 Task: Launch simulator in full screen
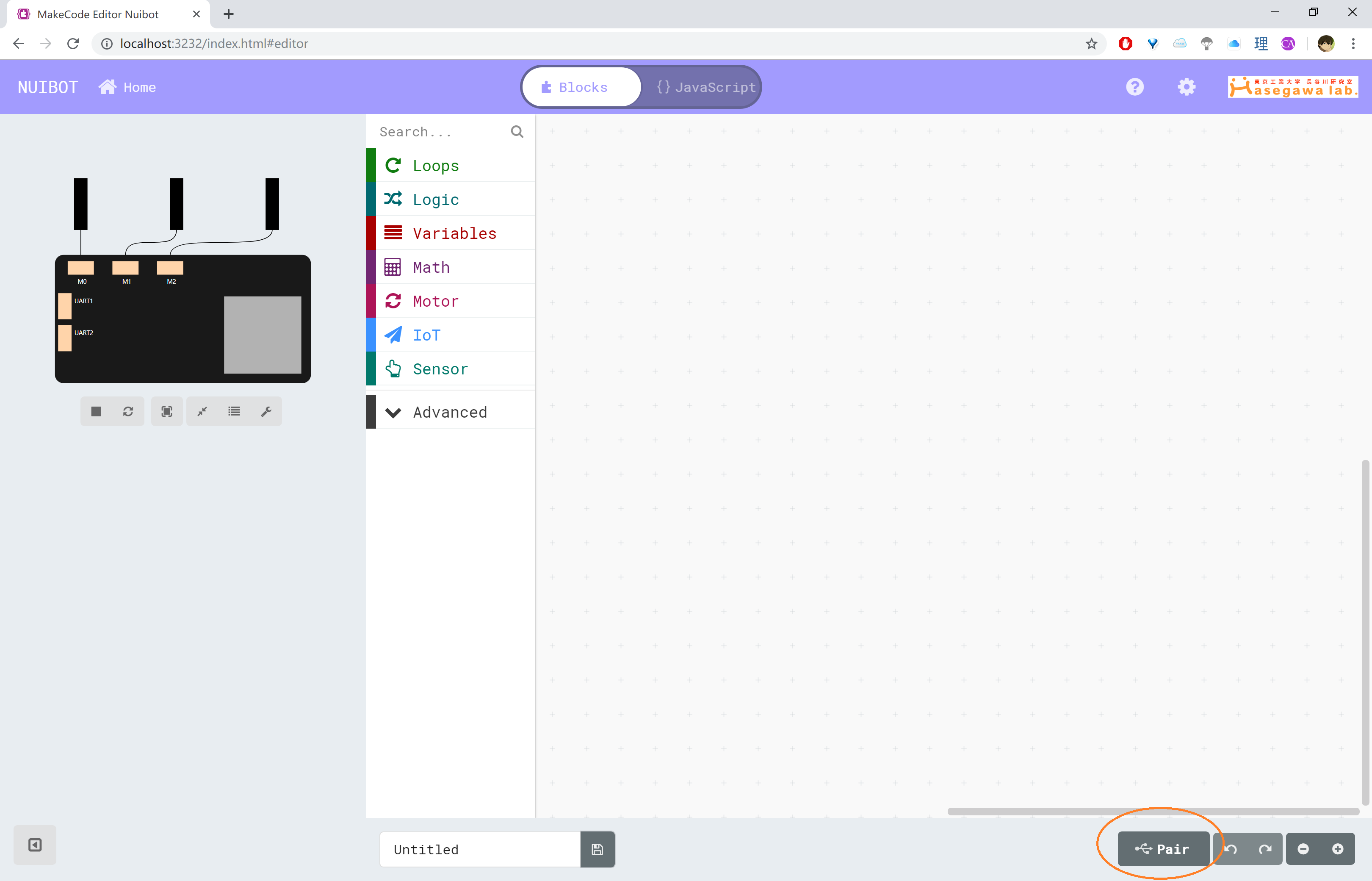click(166, 411)
